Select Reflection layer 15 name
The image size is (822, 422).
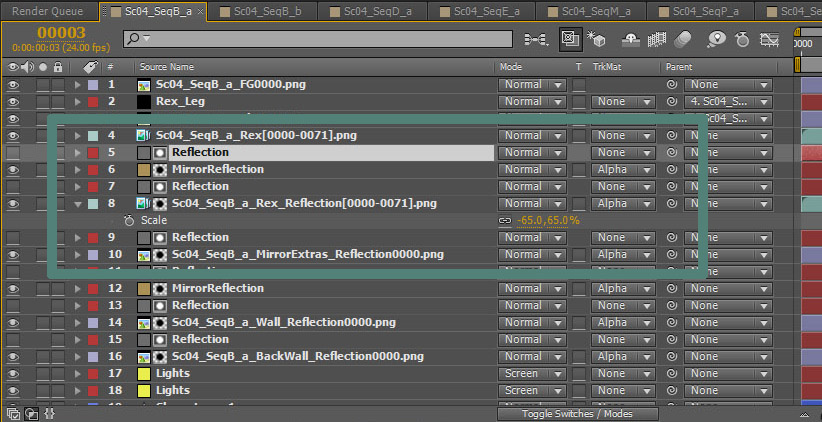(200, 339)
